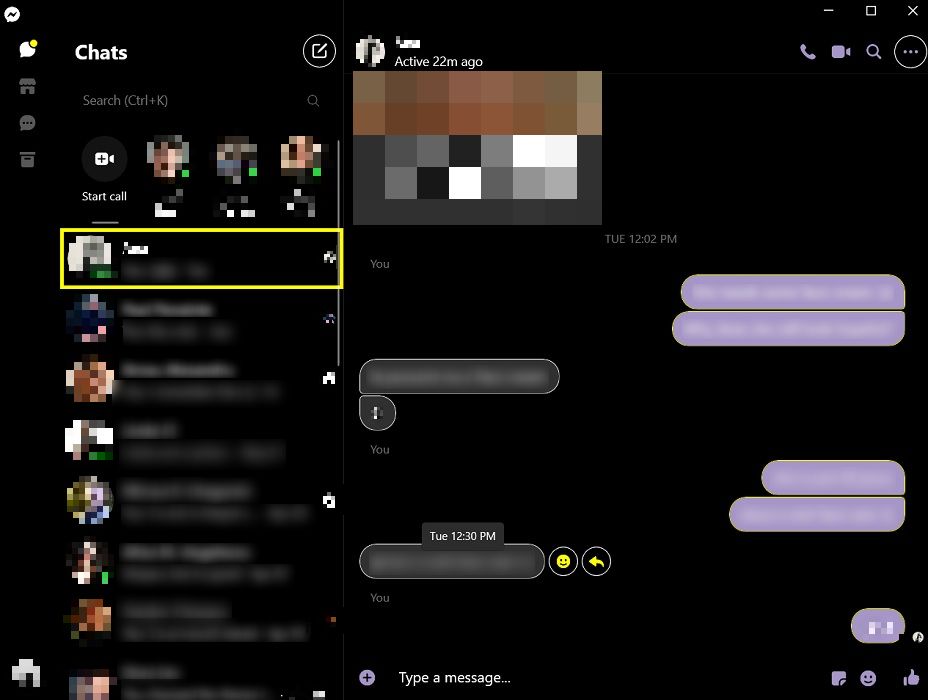Start a voice call using the phone icon
Viewport: 928px width, 700px height.
pos(808,51)
